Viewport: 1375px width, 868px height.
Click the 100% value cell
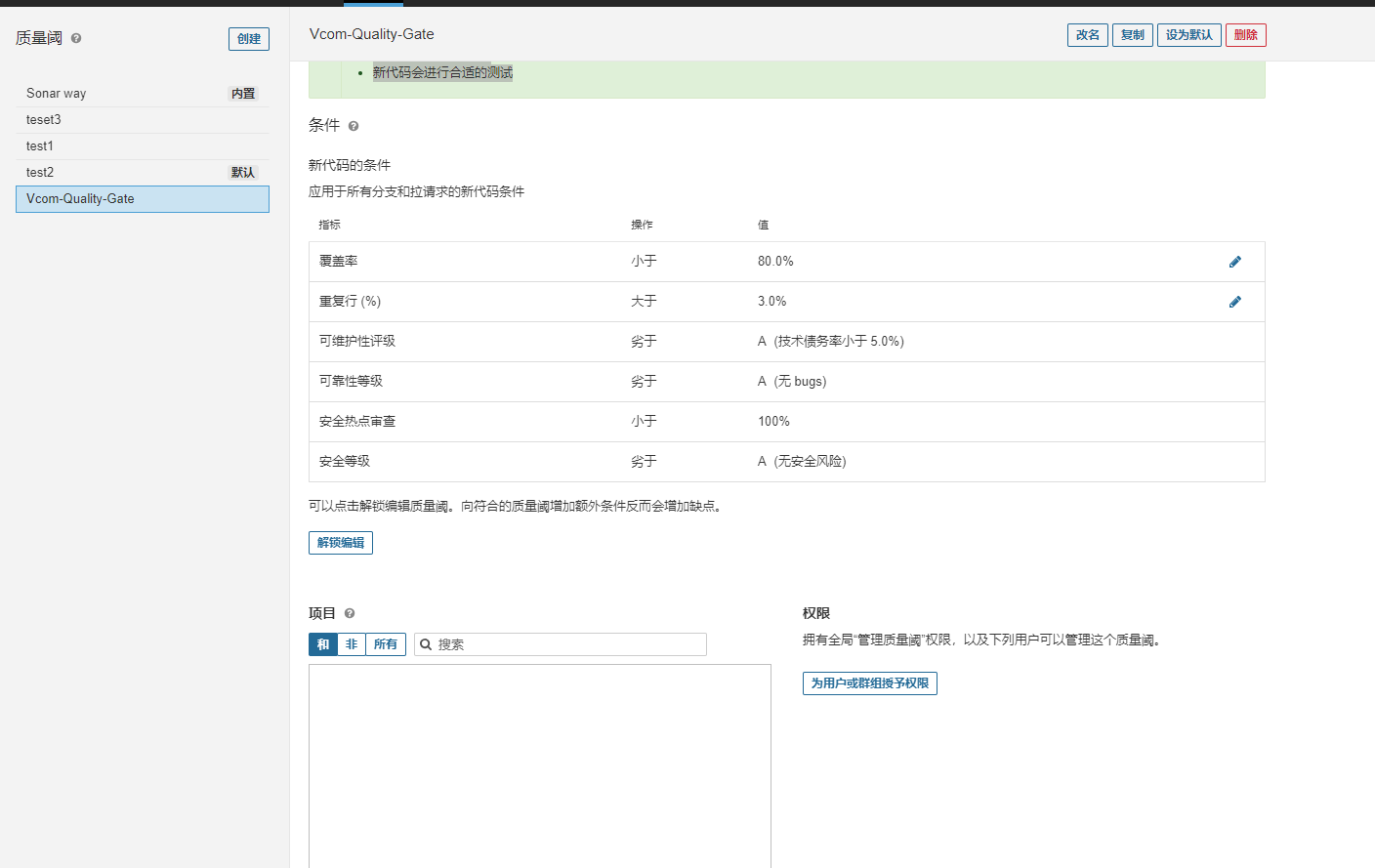pos(773,422)
